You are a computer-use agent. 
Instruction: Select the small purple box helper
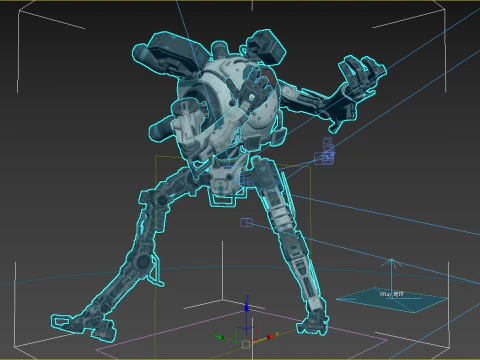246,222
